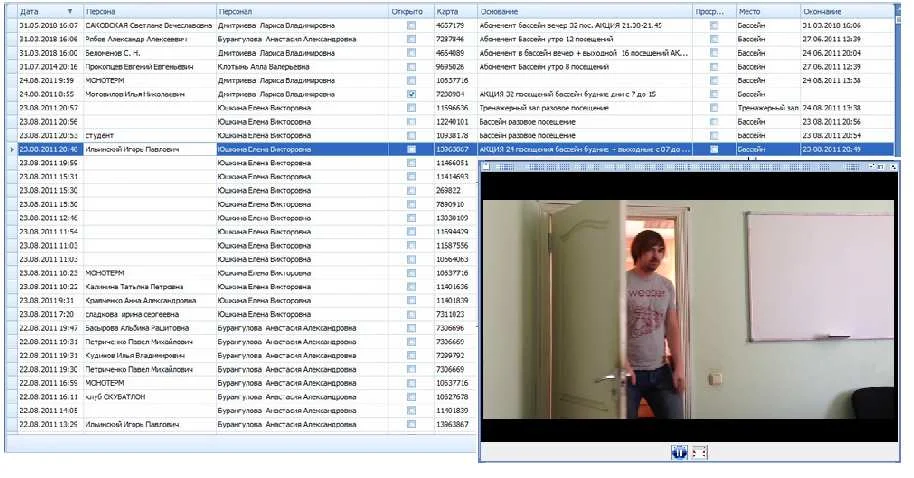Pause the video playback in preview window

click(x=677, y=452)
